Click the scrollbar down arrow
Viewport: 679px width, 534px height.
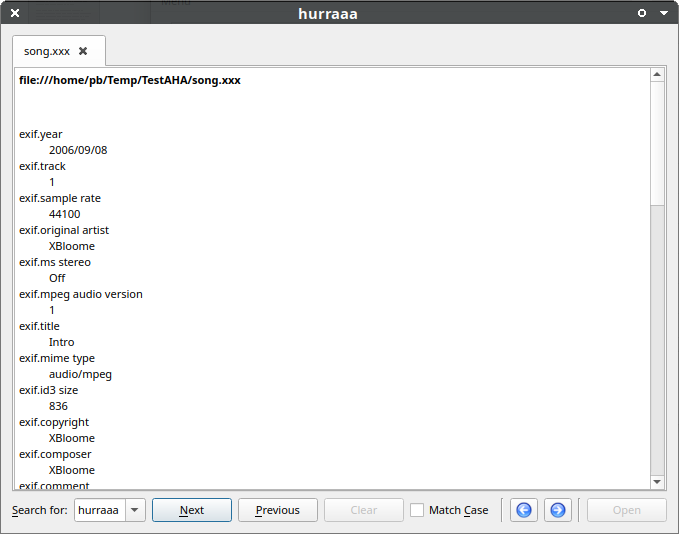pos(657,482)
